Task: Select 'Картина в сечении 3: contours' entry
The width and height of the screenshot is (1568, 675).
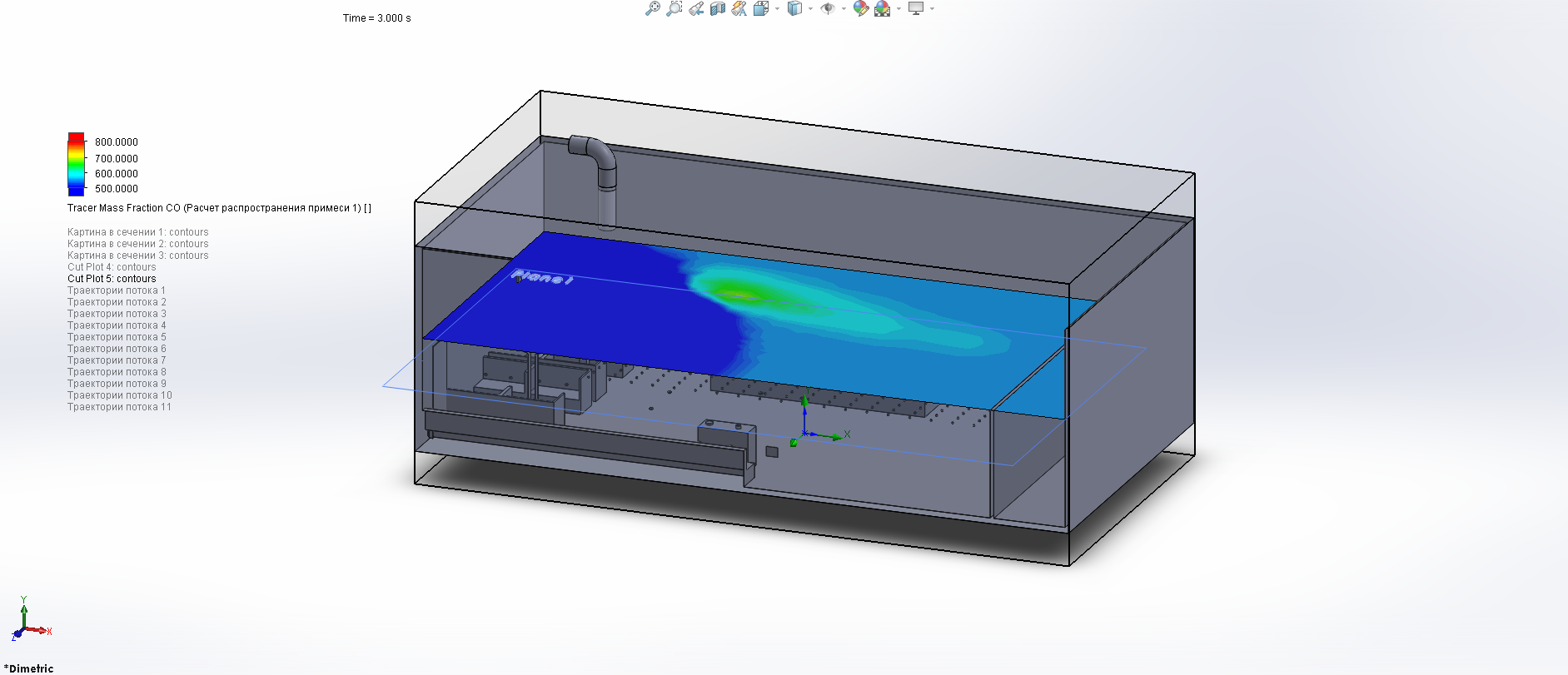Action: coord(138,256)
